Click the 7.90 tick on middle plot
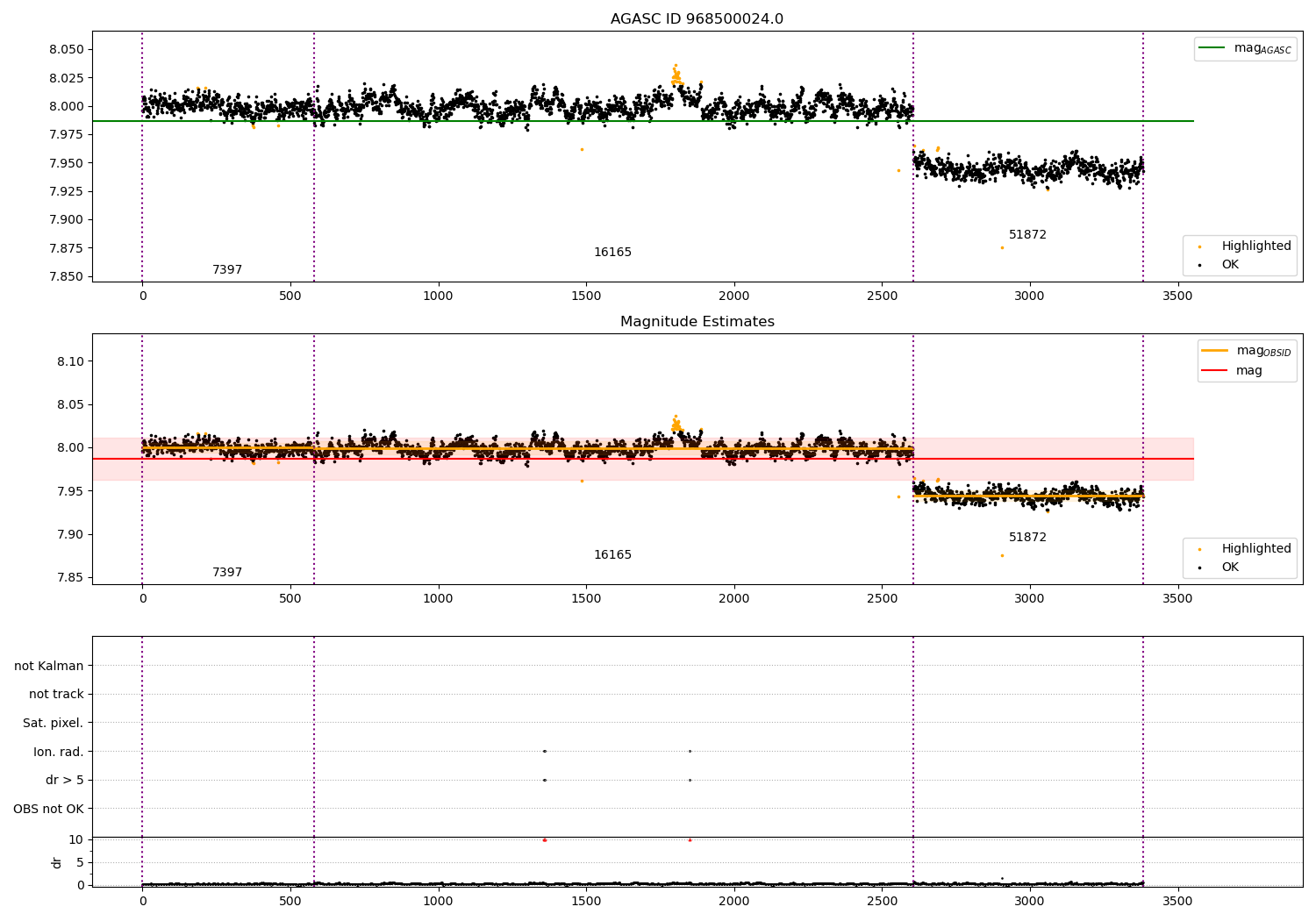This screenshot has width=1316, height=921. [x=70, y=534]
